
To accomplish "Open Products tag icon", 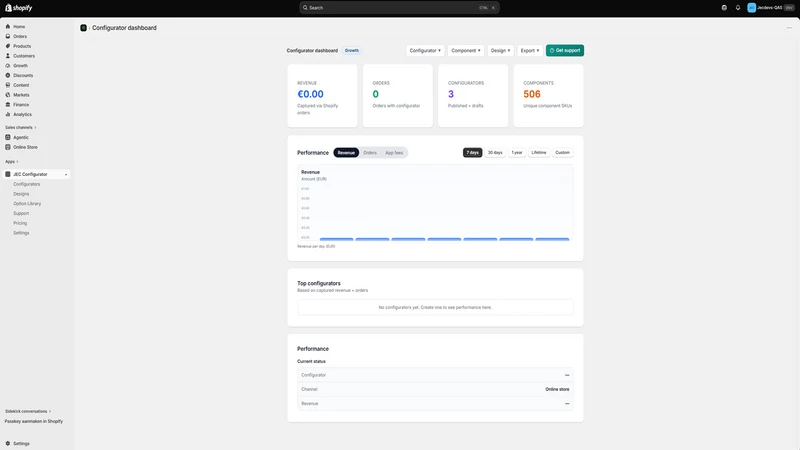I will [x=8, y=46].
